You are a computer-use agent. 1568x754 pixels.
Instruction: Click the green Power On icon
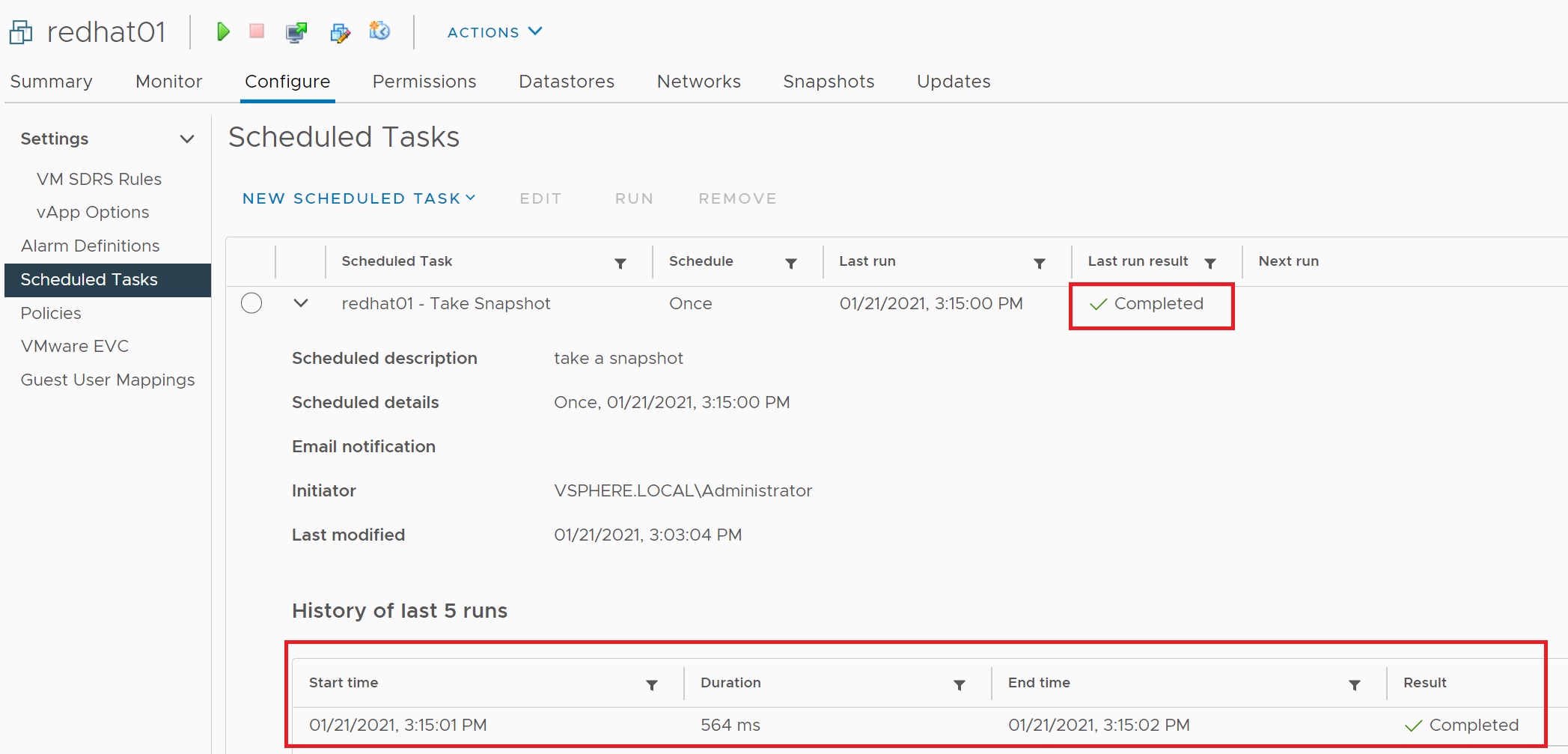coord(223,31)
